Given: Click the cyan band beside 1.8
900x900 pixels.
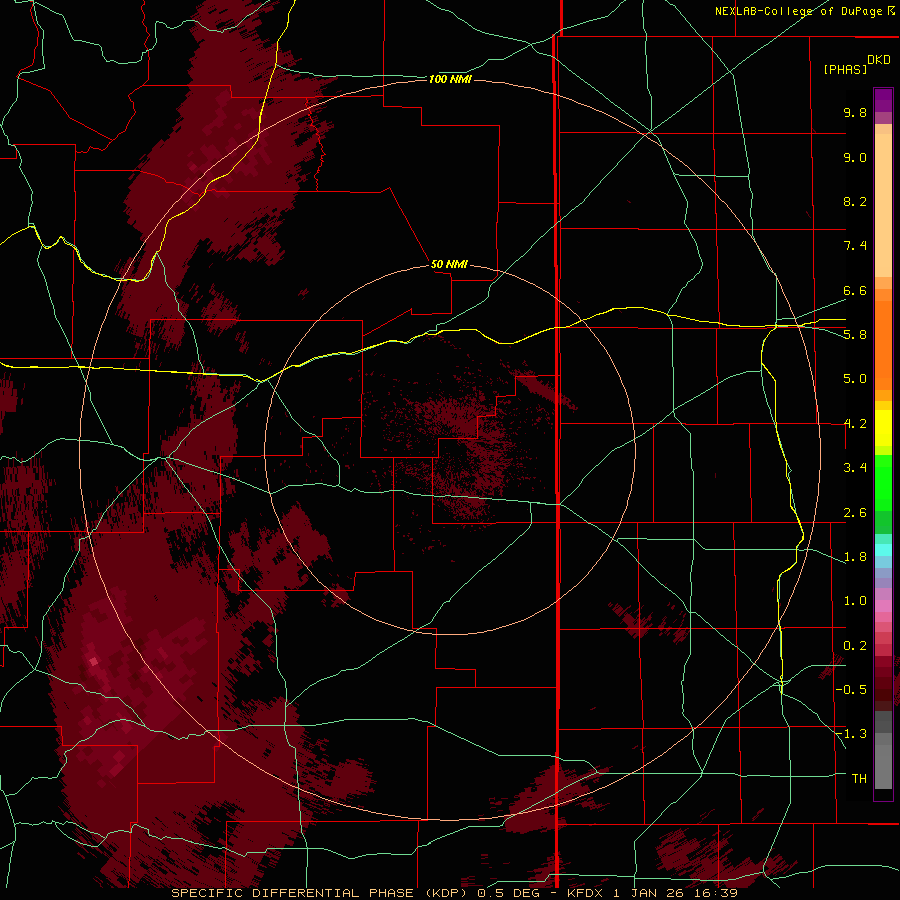Looking at the screenshot, I should (883, 550).
